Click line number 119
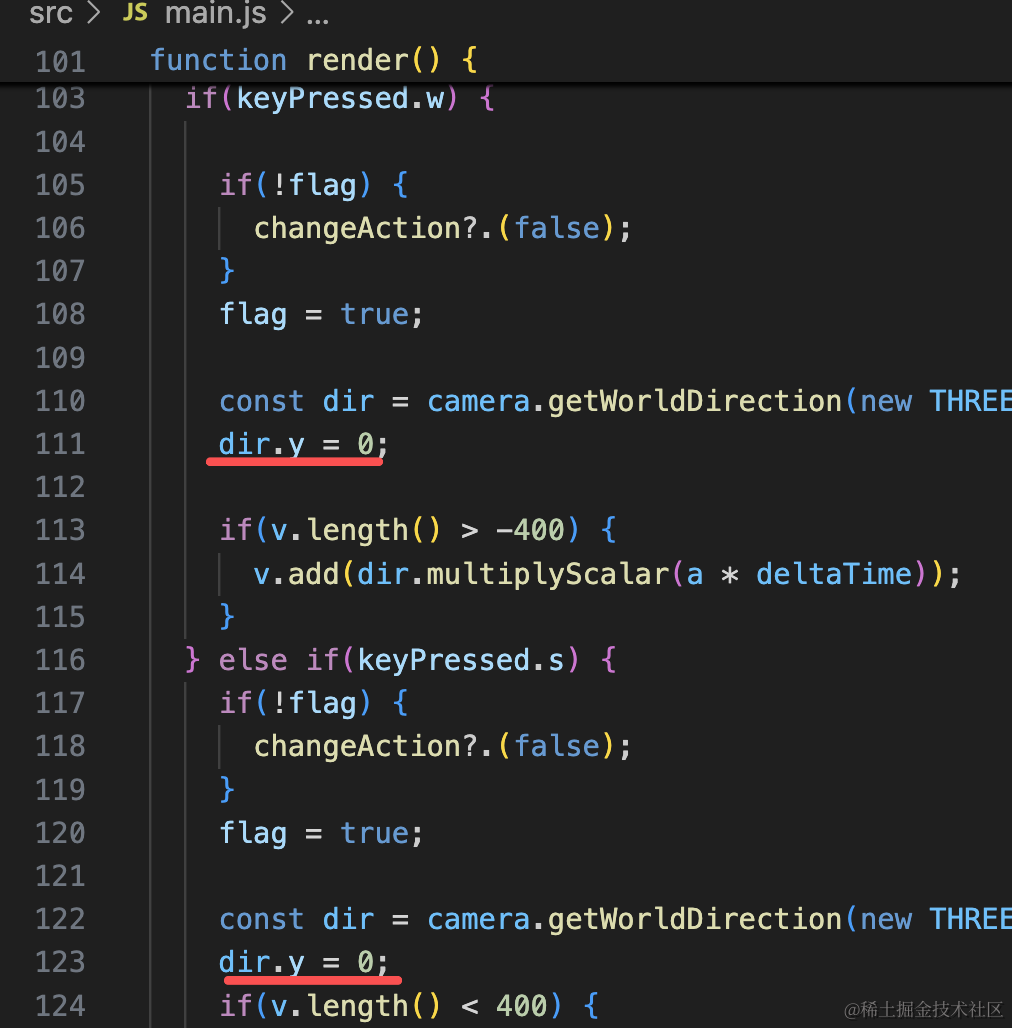This screenshot has height=1028, width=1012. click(x=60, y=789)
